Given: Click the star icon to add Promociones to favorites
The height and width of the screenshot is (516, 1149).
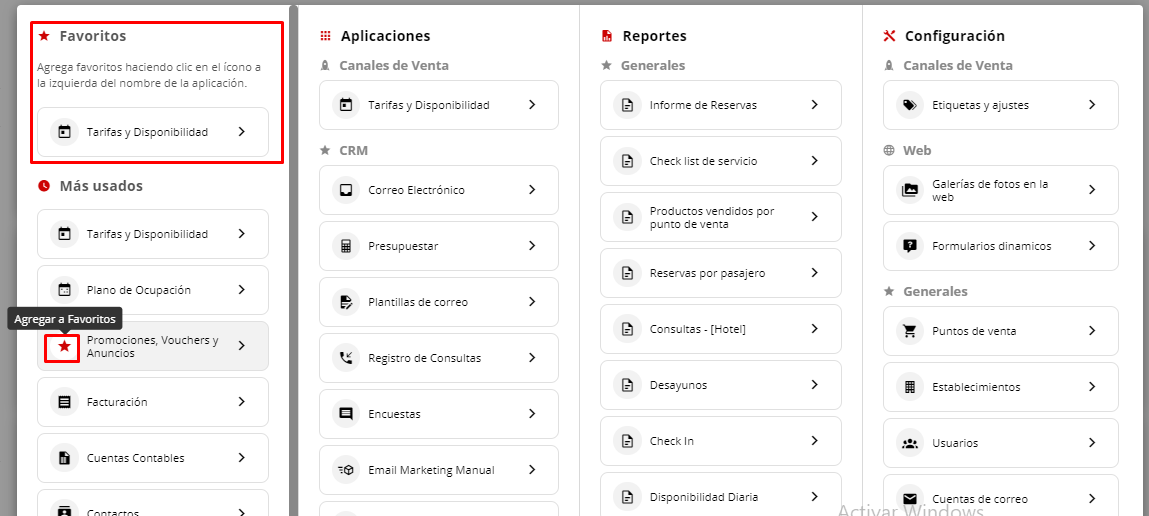Looking at the screenshot, I should coord(64,346).
